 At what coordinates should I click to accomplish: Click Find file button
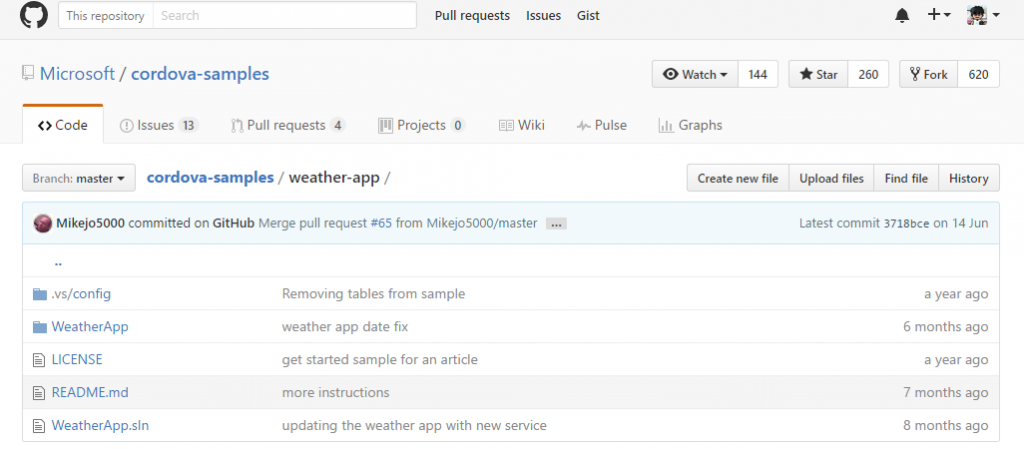click(x=906, y=178)
